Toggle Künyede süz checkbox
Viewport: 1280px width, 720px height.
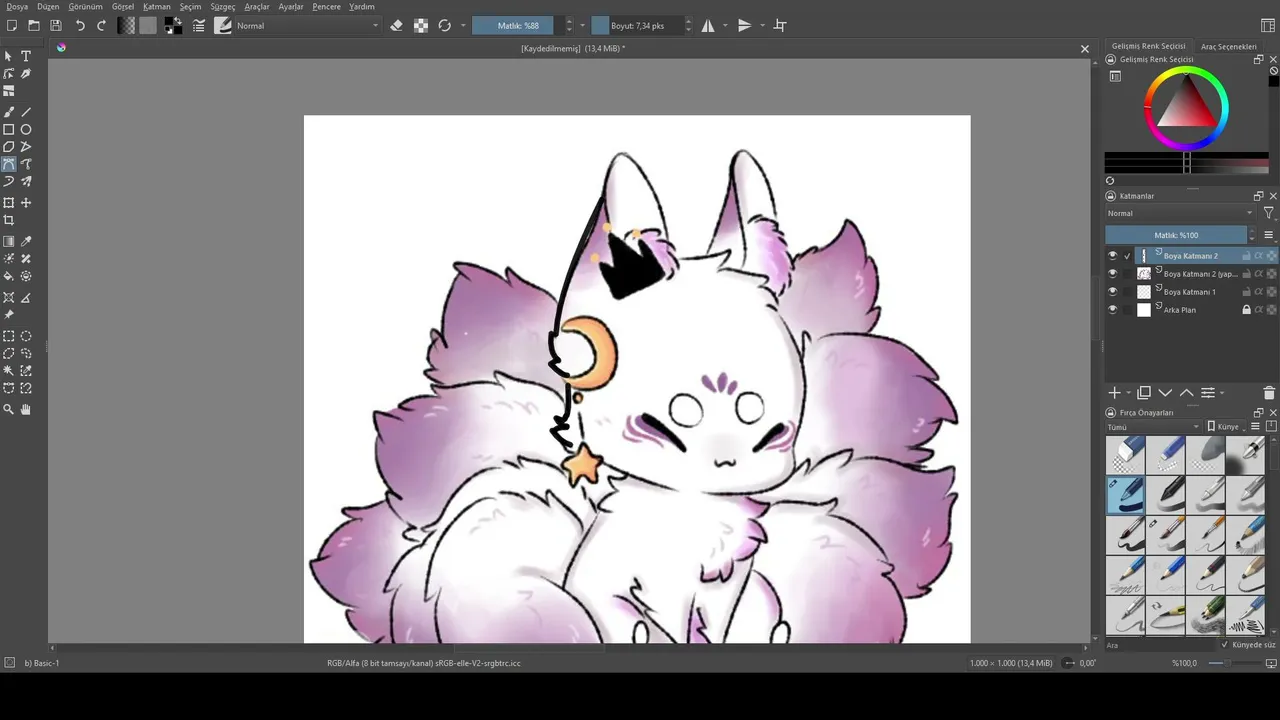pos(1225,645)
